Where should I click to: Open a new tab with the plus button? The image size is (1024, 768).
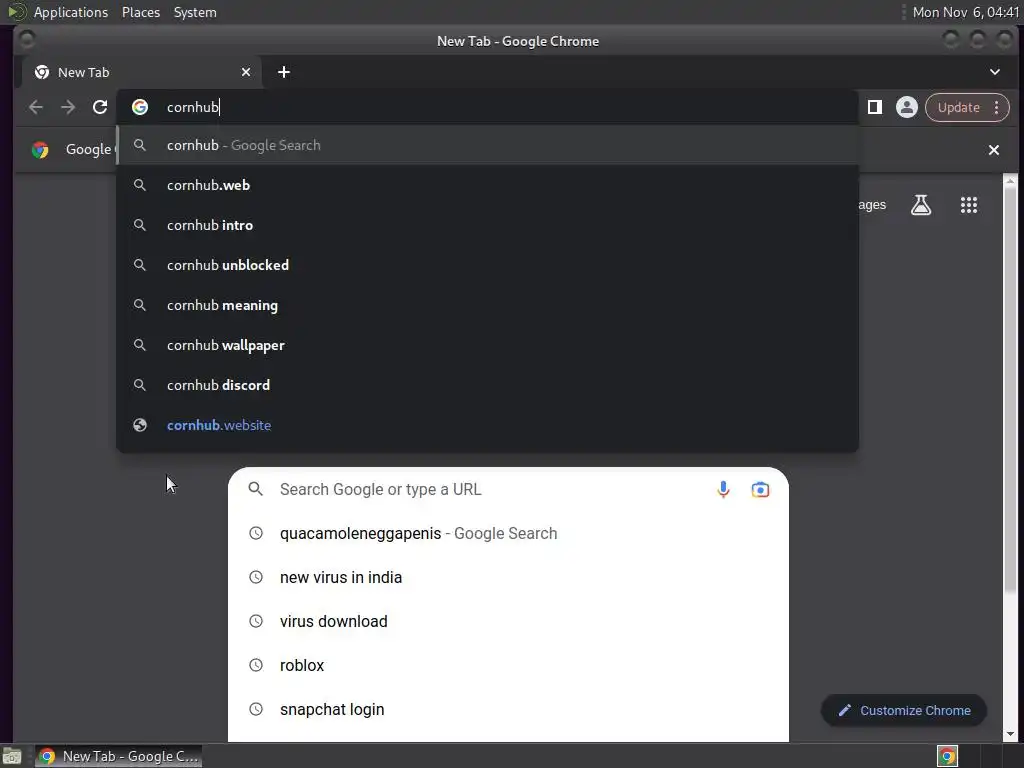283,72
